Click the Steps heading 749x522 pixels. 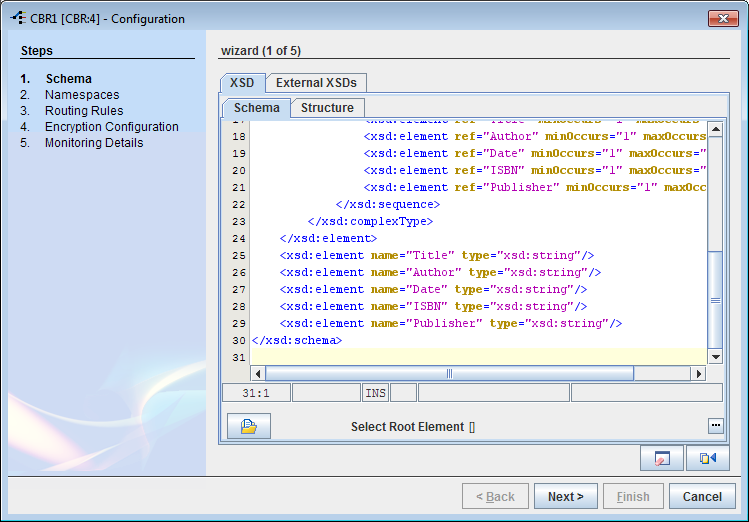37,51
